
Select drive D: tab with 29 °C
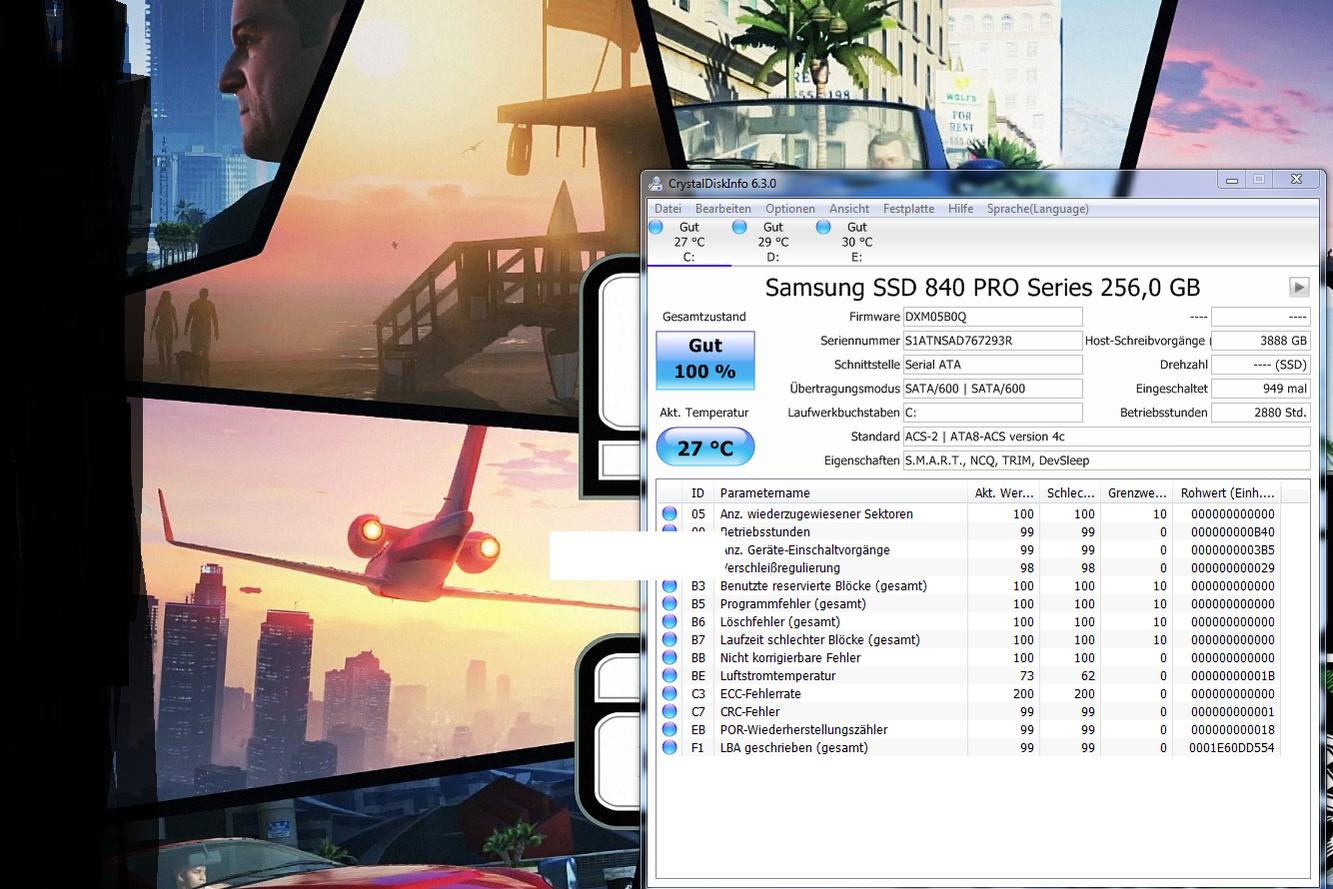pos(772,242)
